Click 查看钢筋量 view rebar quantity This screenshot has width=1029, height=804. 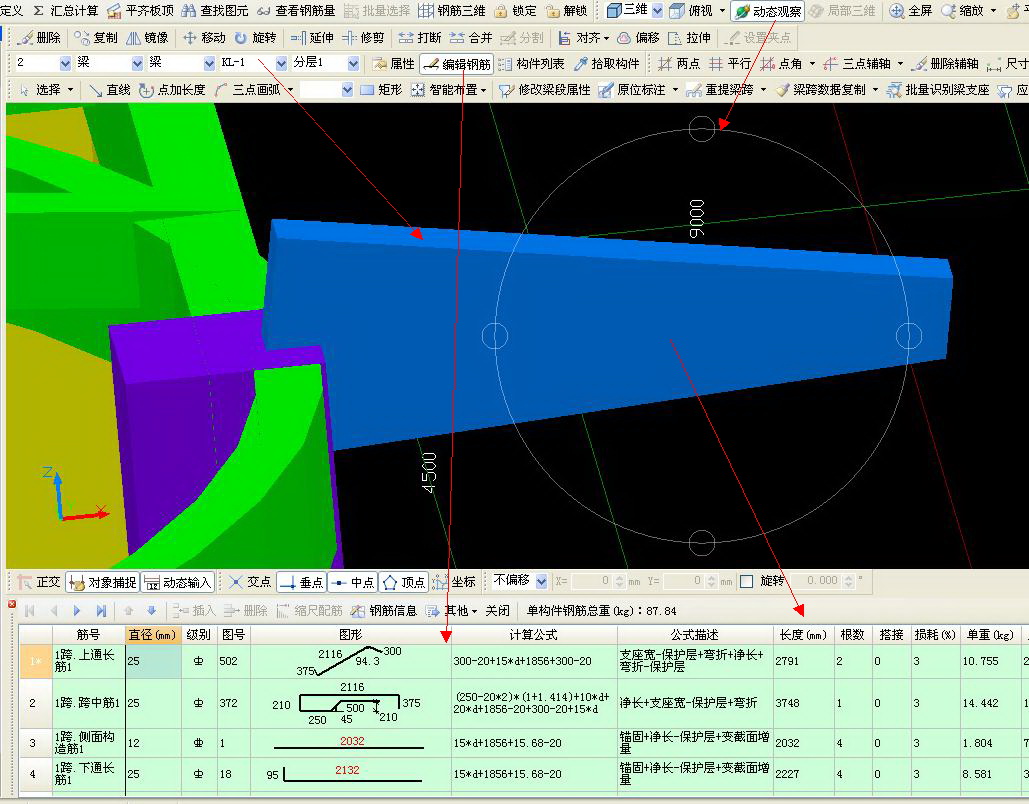point(297,11)
